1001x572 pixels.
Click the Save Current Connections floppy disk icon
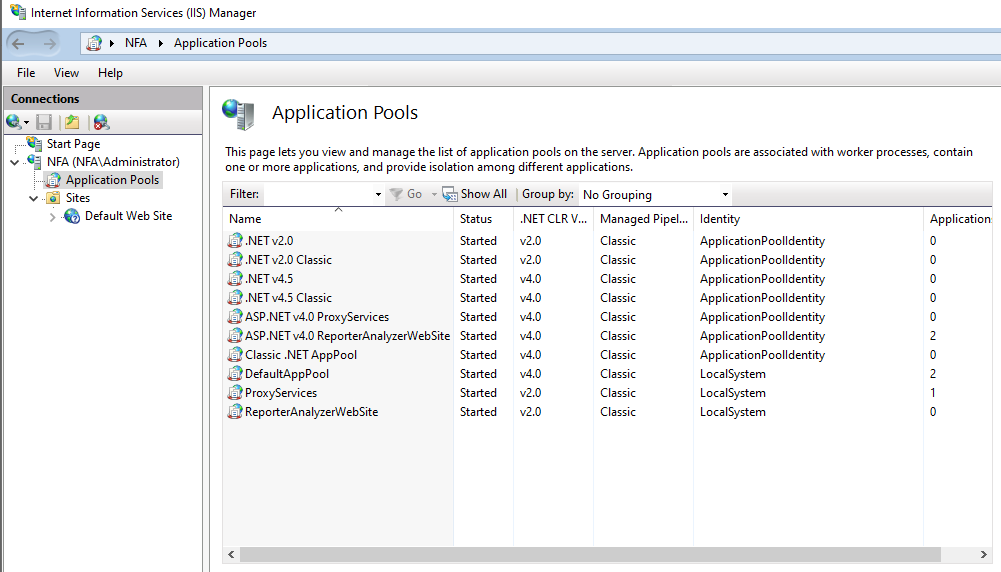pos(44,122)
